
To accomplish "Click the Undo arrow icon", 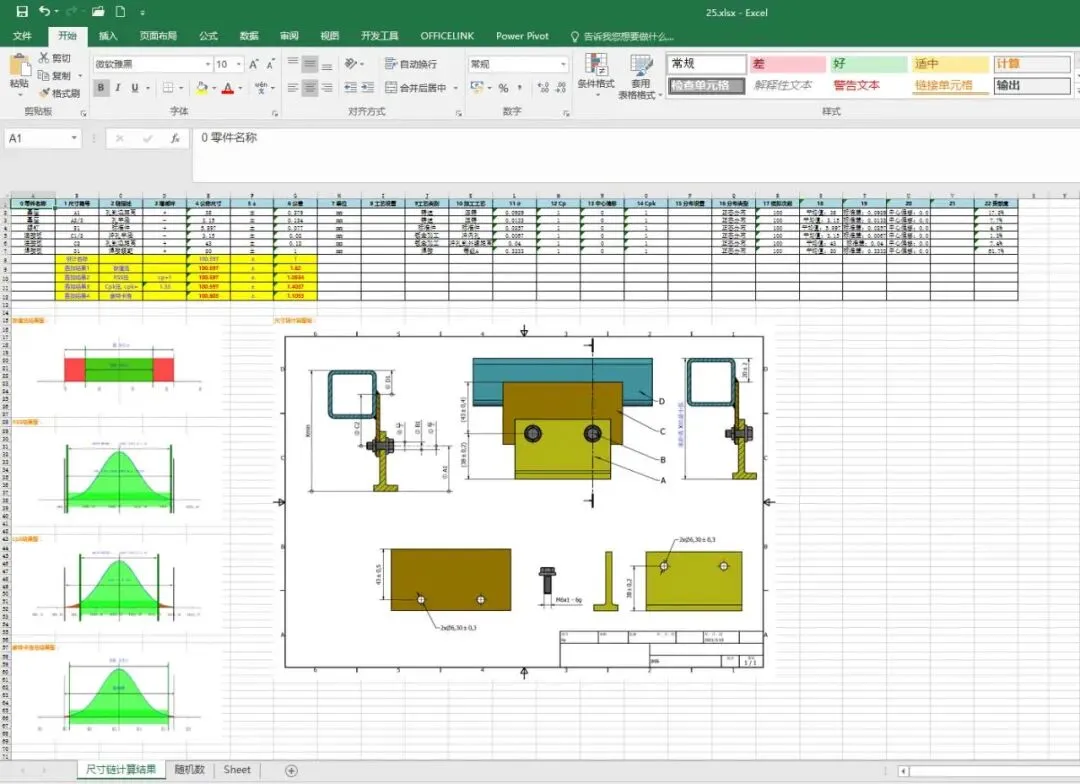I will (45, 11).
